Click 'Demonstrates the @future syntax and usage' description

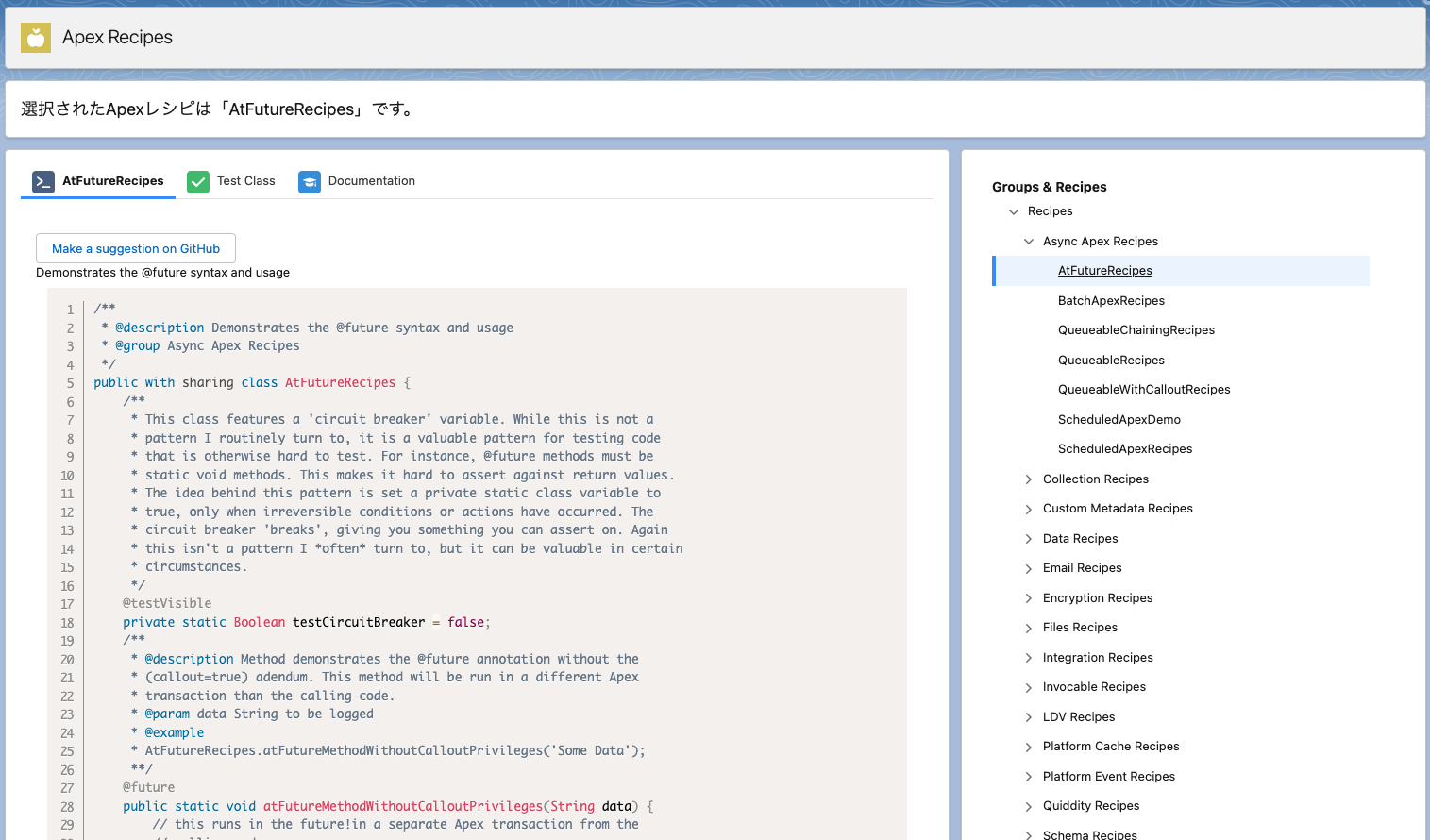(x=162, y=273)
